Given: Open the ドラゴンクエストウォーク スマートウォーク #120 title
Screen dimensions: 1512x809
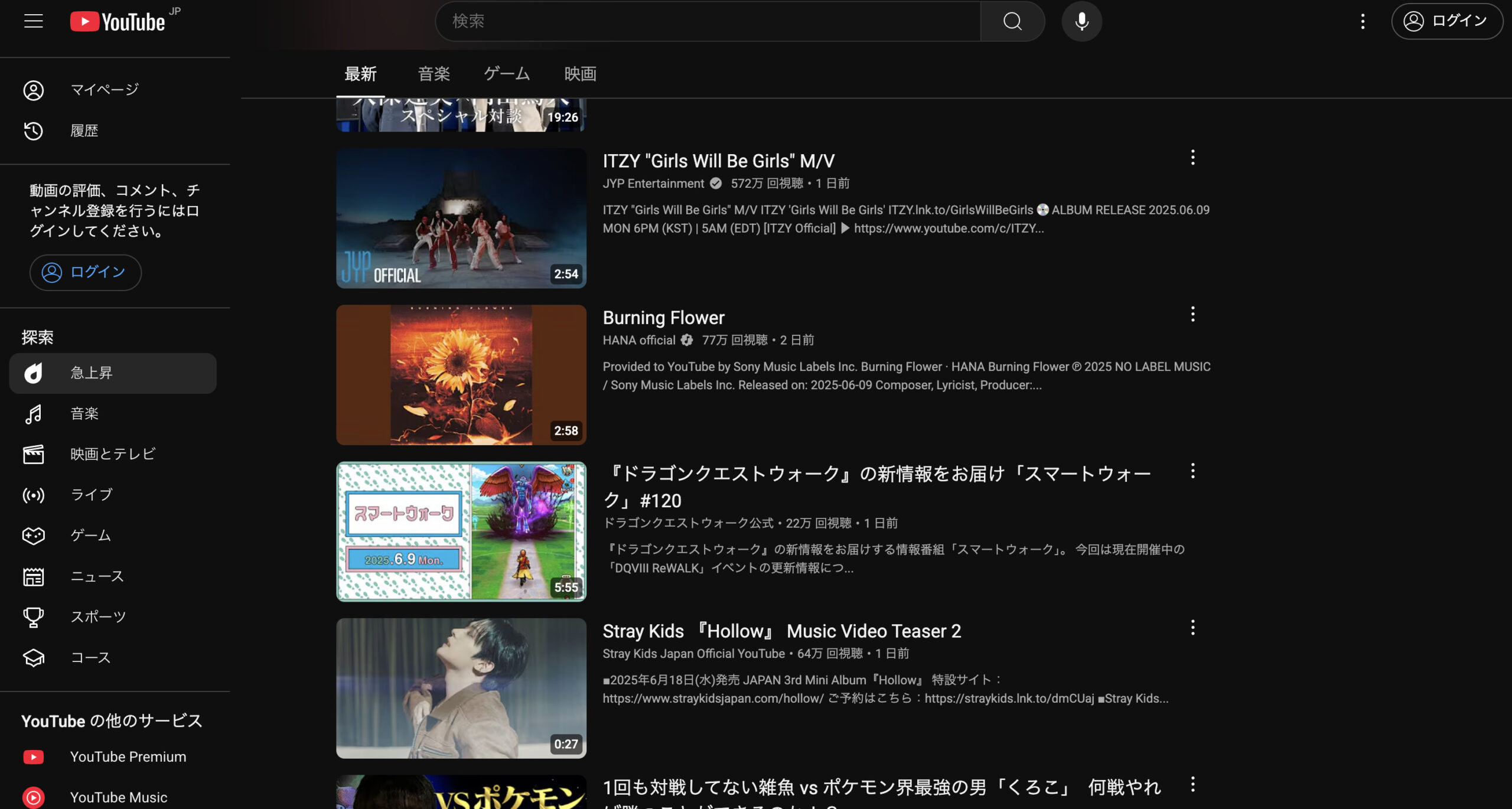Looking at the screenshot, I should click(x=876, y=487).
